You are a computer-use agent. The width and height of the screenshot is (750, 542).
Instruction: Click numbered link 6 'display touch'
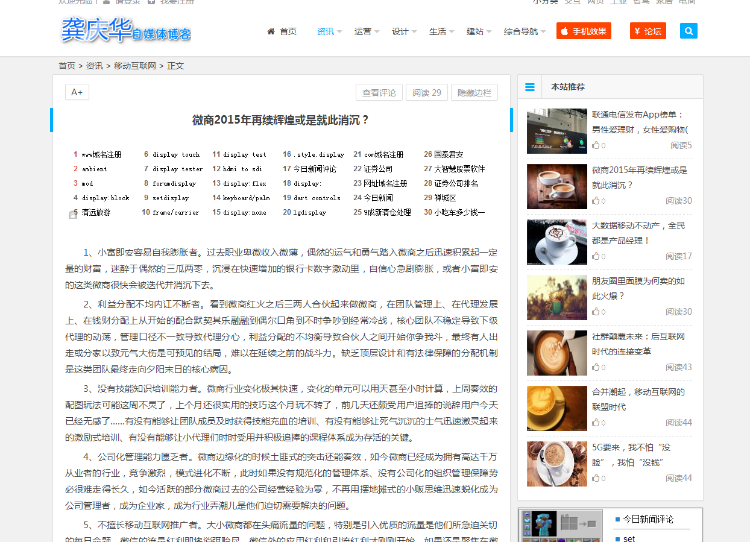click(x=176, y=155)
